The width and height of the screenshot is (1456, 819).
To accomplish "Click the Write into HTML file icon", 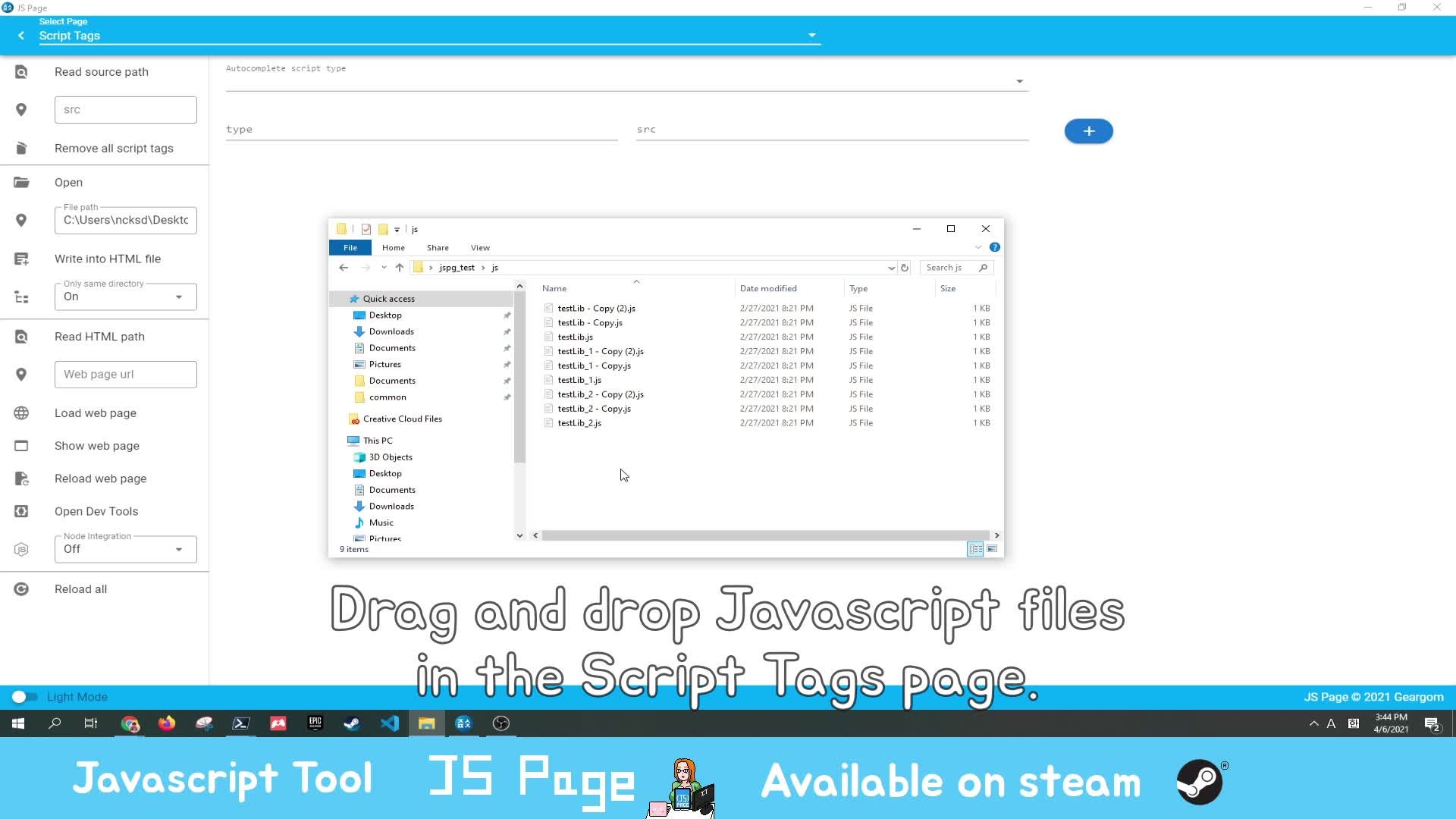I will click(x=21, y=259).
